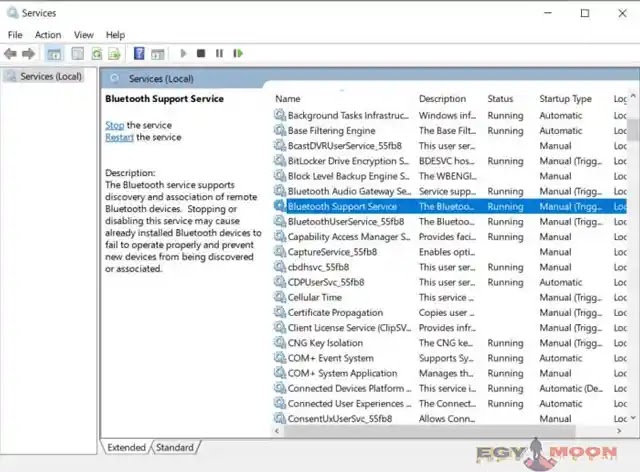Image resolution: width=640 pixels, height=472 pixels.
Task: Toggle Show/Hide Action Pane icon
Action: pos(158,53)
